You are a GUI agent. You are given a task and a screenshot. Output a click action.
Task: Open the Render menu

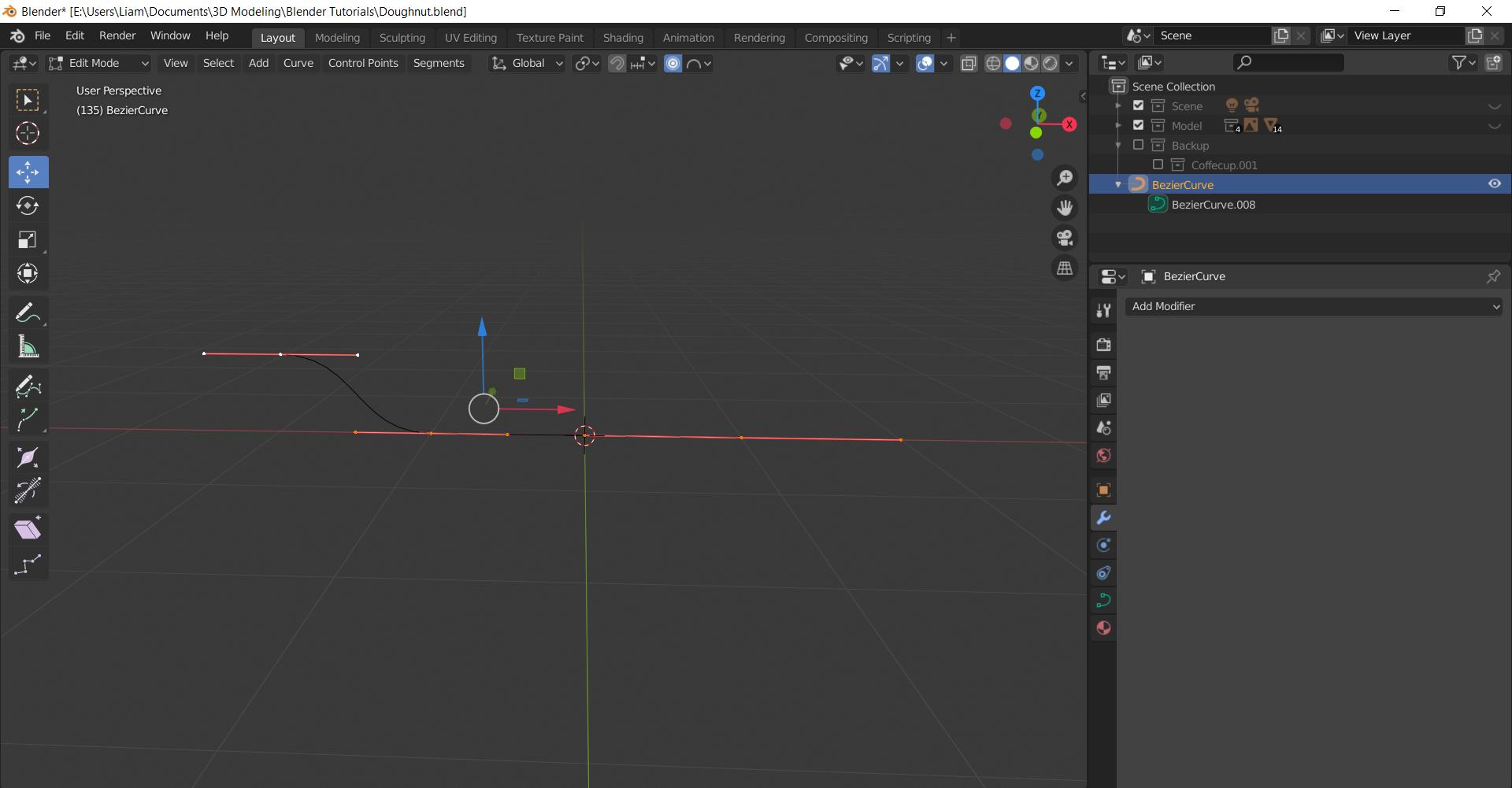click(117, 36)
